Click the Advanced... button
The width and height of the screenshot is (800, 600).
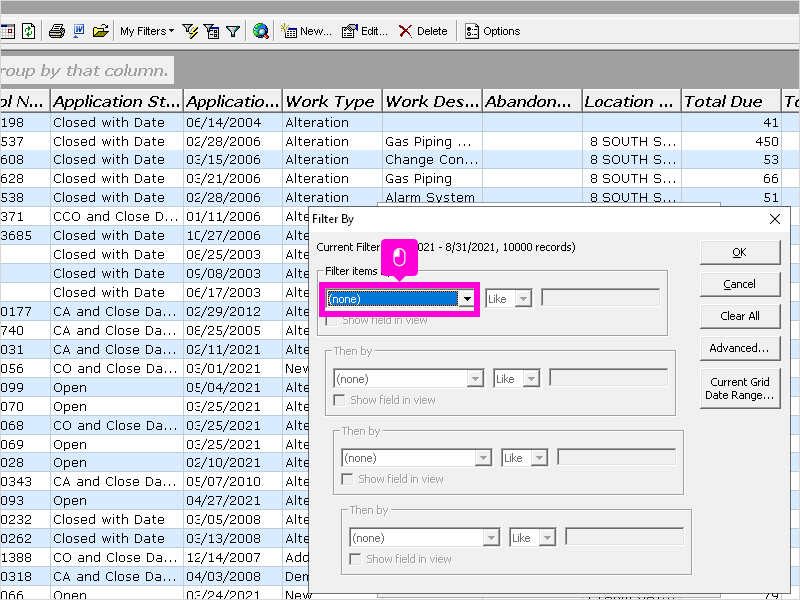tap(740, 348)
